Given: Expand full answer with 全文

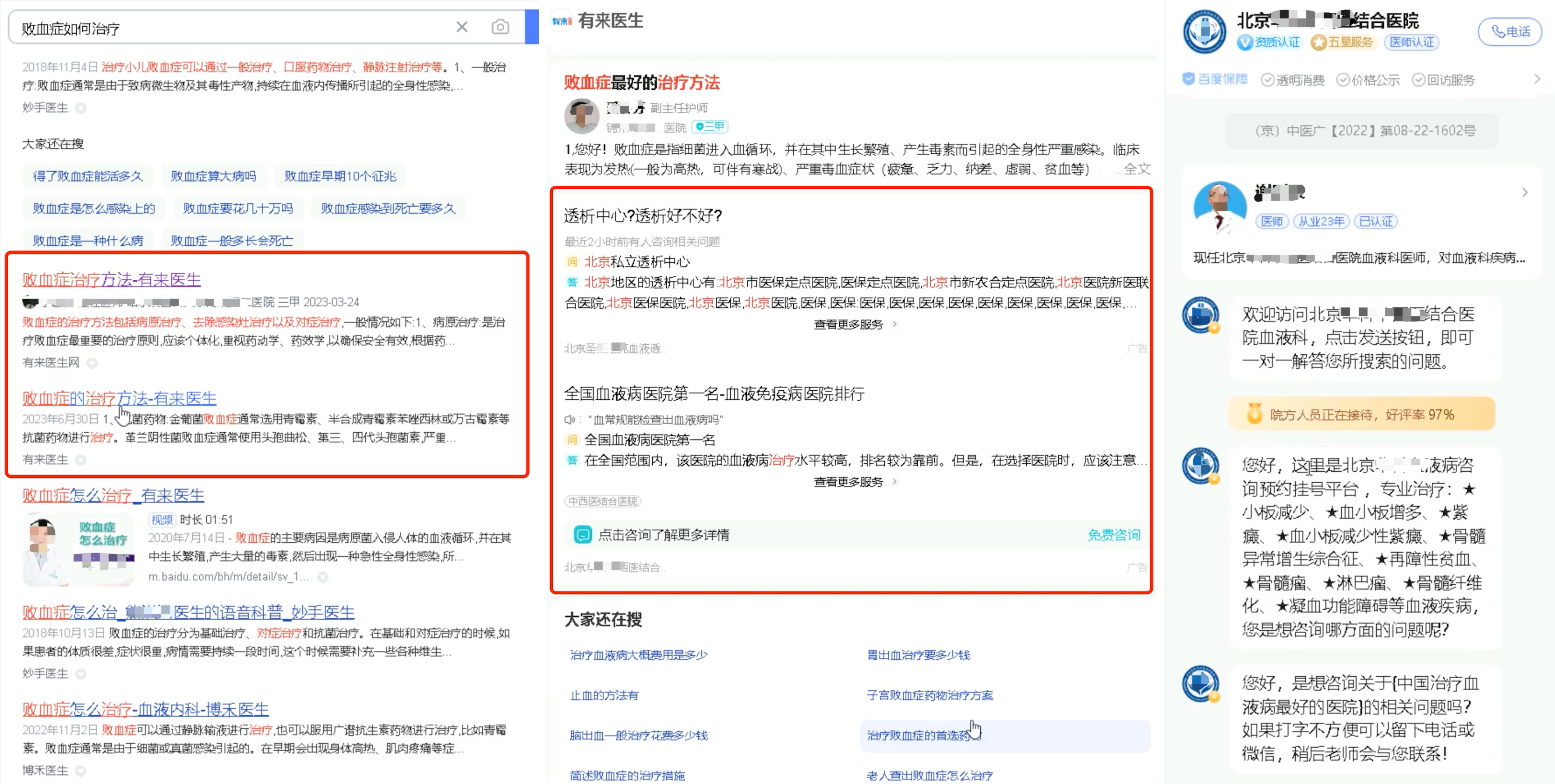Looking at the screenshot, I should [1137, 169].
